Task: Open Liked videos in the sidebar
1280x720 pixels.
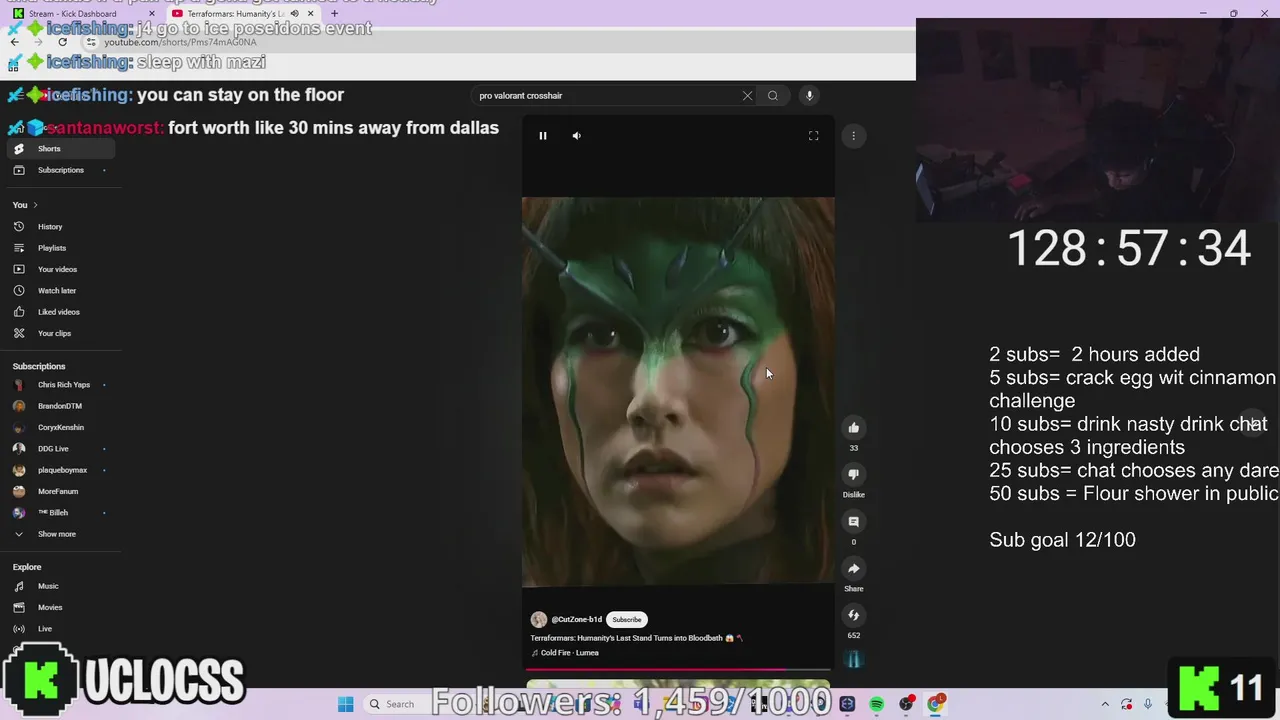Action: [60, 312]
